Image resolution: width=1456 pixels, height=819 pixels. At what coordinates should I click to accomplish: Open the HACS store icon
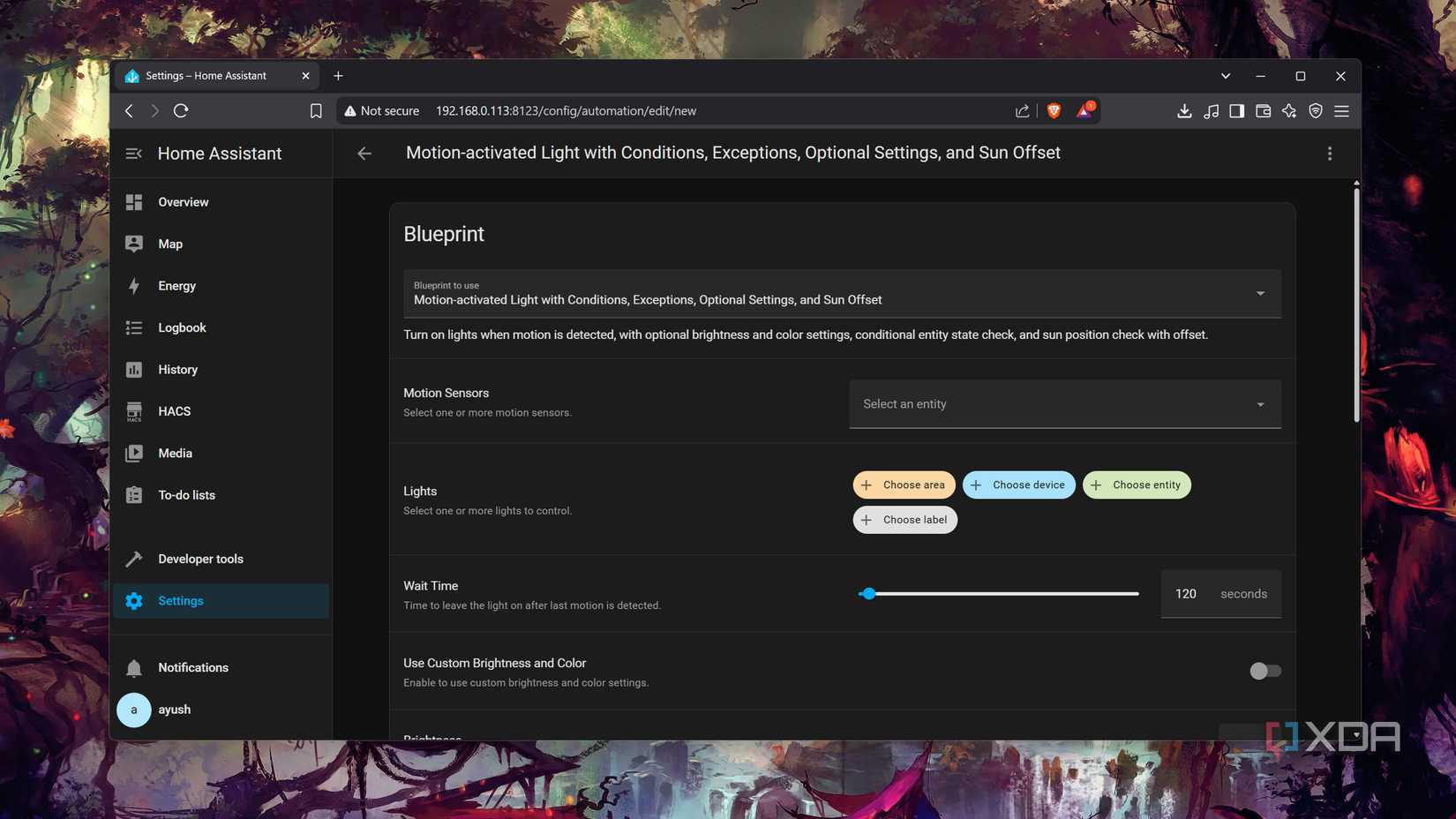[x=134, y=411]
